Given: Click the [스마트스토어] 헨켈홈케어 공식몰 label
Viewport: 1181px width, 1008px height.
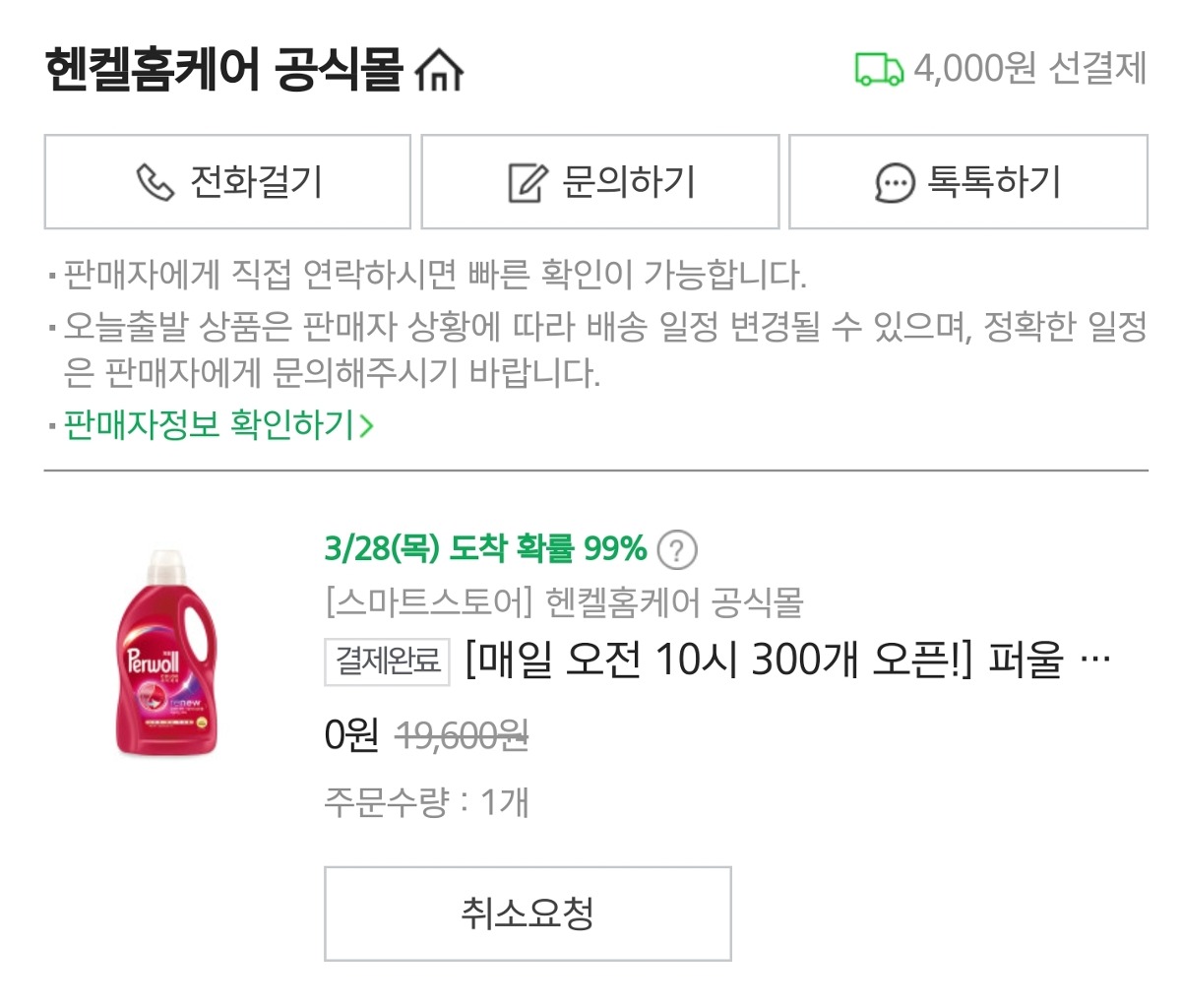Looking at the screenshot, I should [x=564, y=601].
